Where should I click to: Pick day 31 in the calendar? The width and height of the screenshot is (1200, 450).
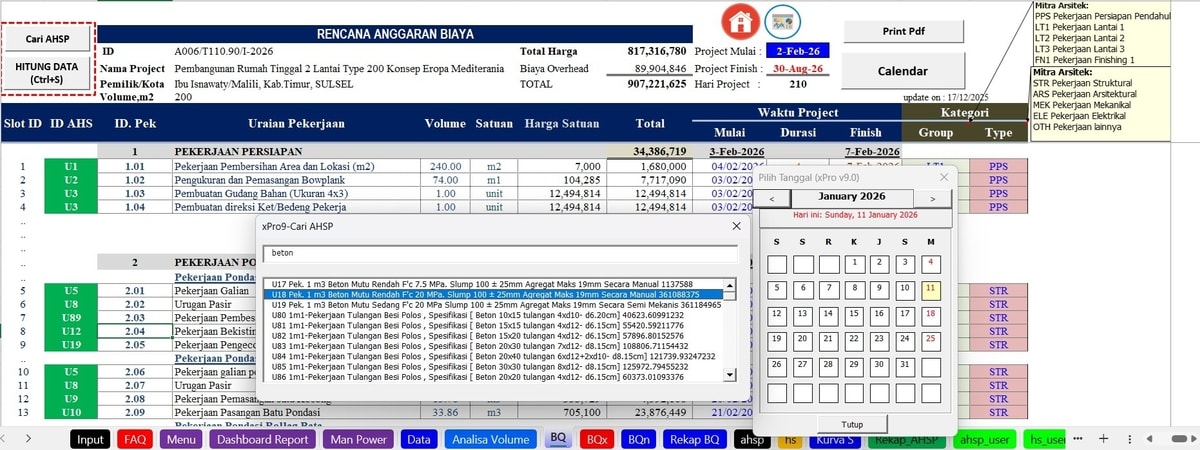[904, 366]
